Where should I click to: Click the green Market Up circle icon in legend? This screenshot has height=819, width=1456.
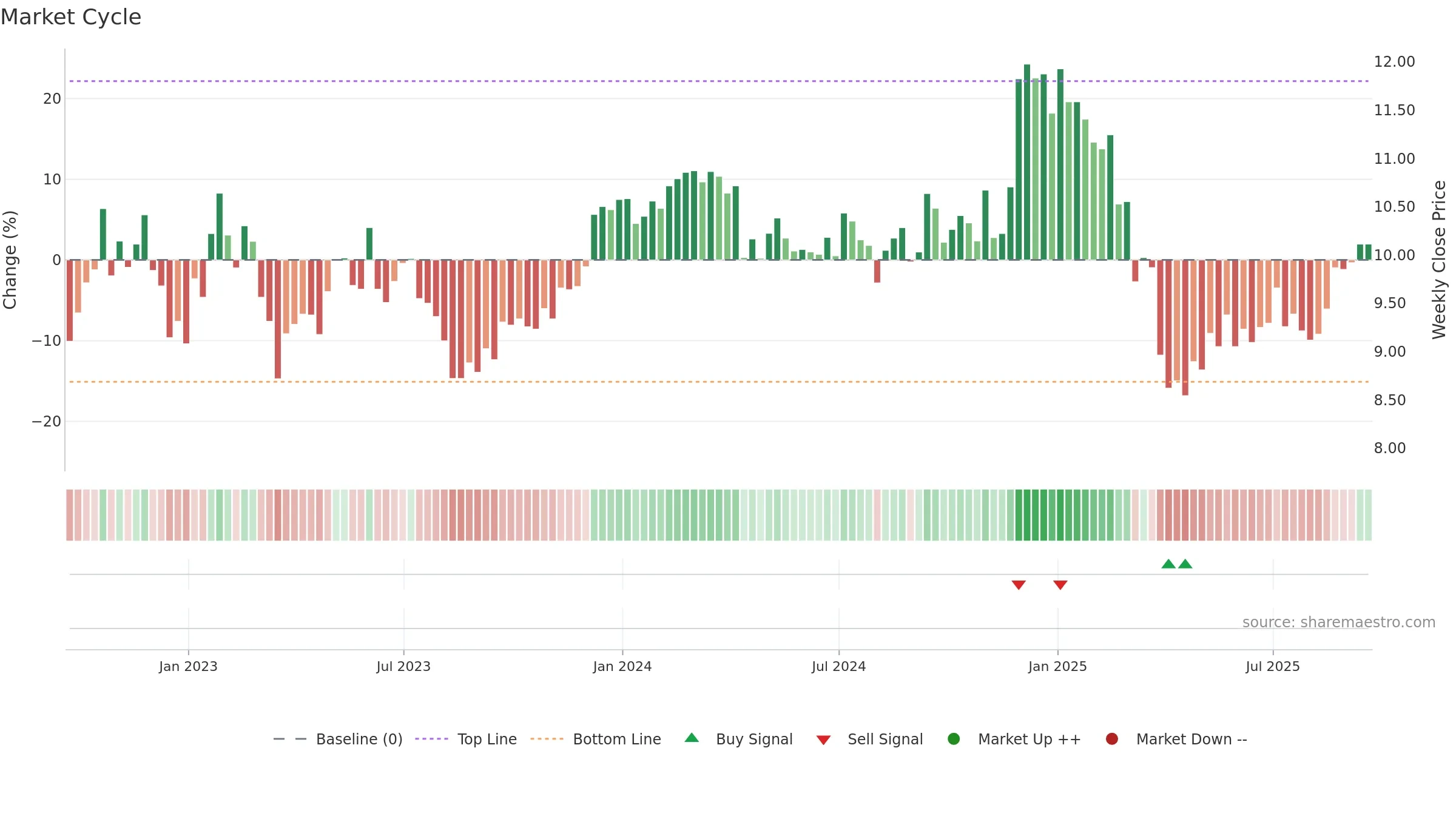[x=954, y=739]
